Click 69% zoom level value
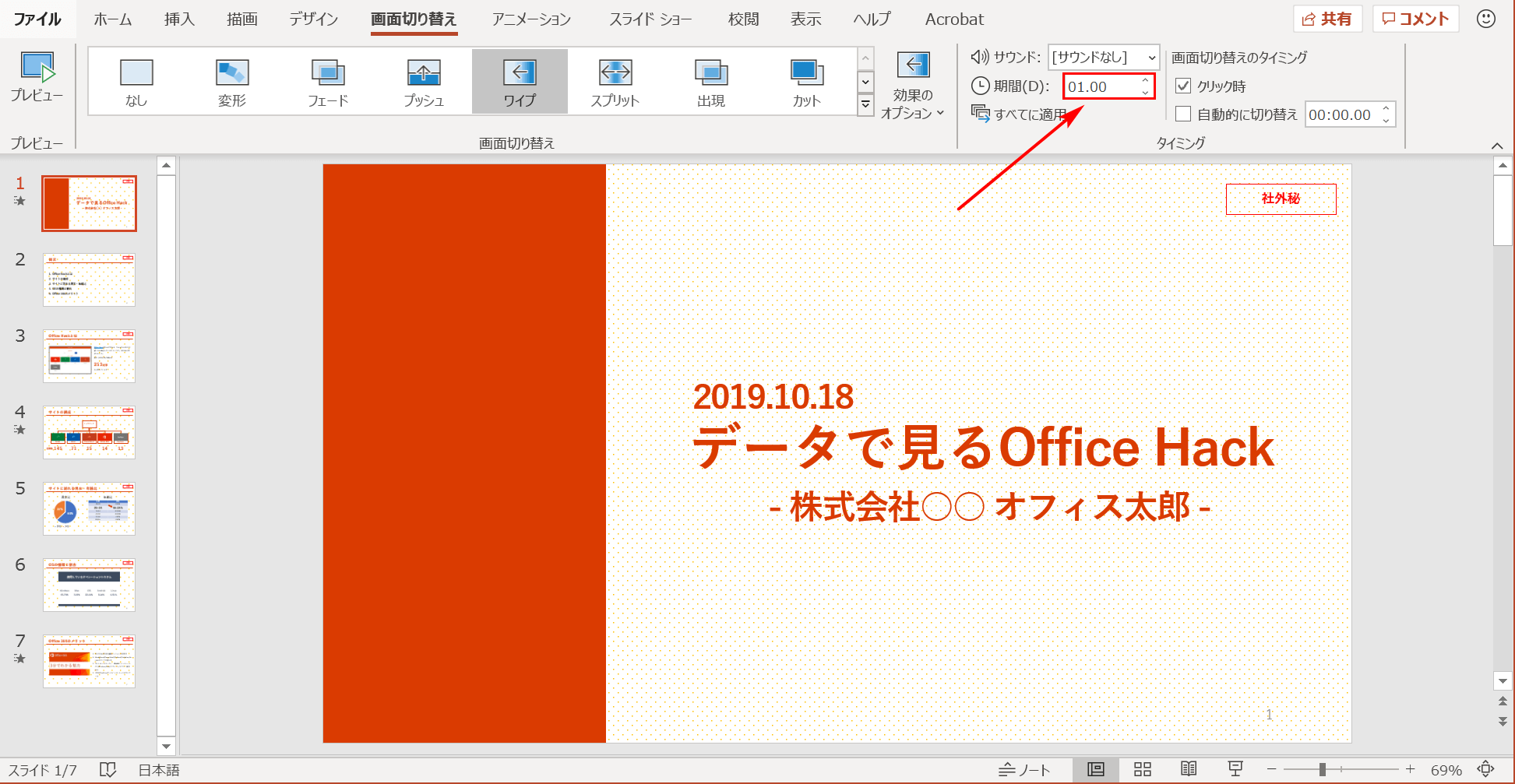The height and width of the screenshot is (784, 1515). (1446, 770)
